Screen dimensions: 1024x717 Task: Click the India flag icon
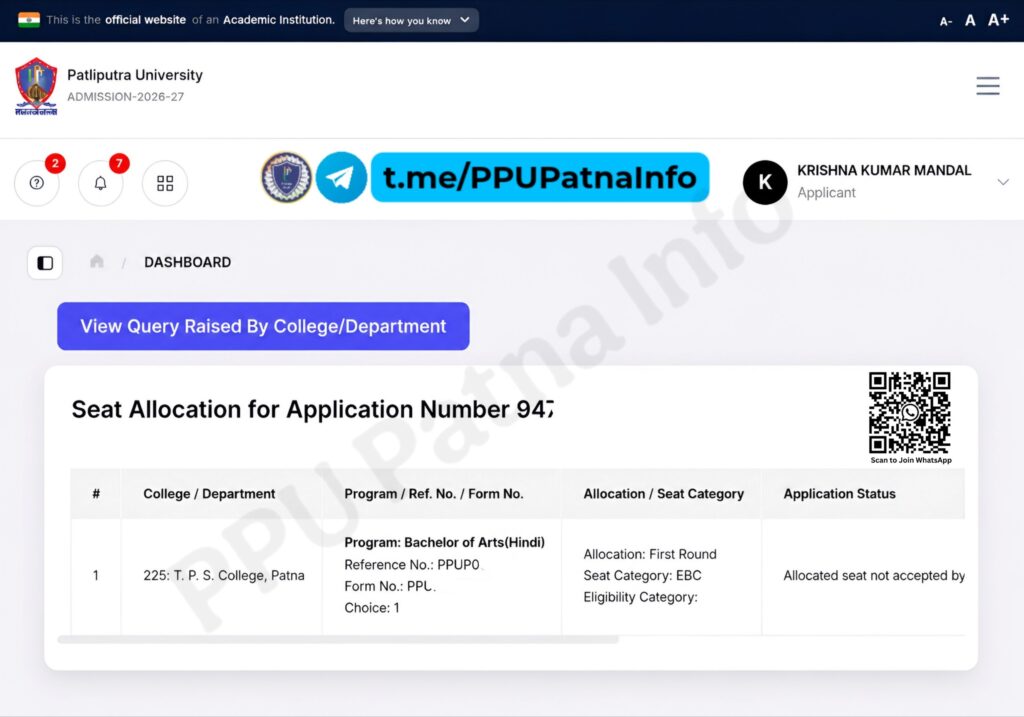tap(29, 20)
